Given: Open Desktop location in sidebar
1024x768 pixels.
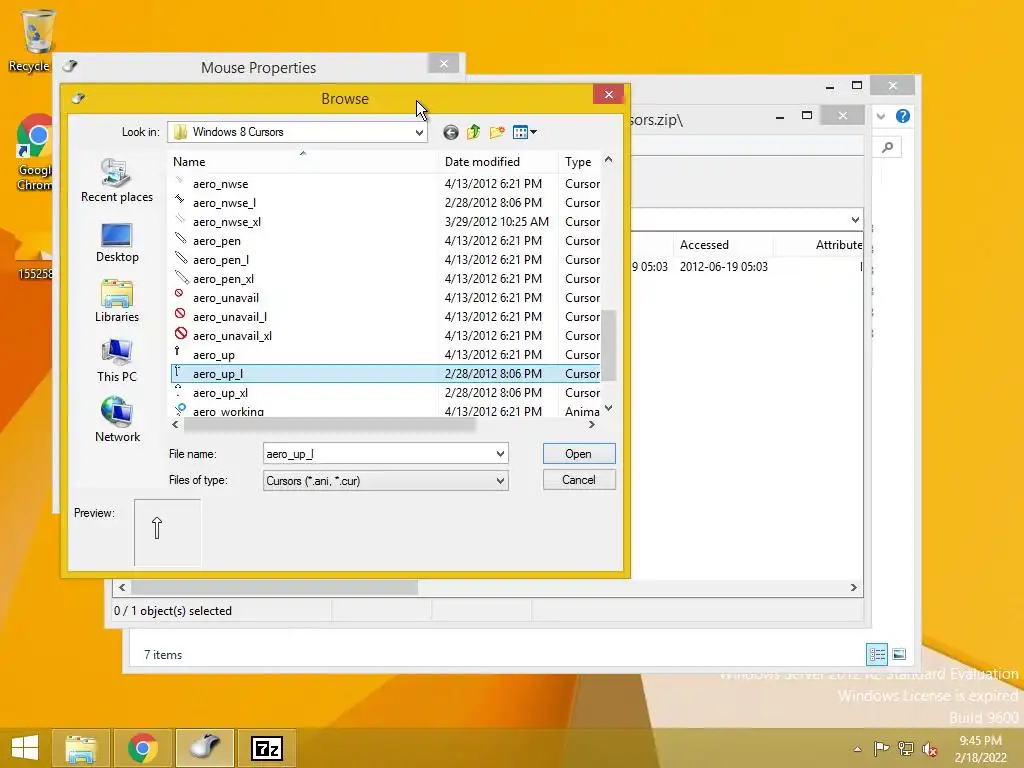Looking at the screenshot, I should [117, 242].
